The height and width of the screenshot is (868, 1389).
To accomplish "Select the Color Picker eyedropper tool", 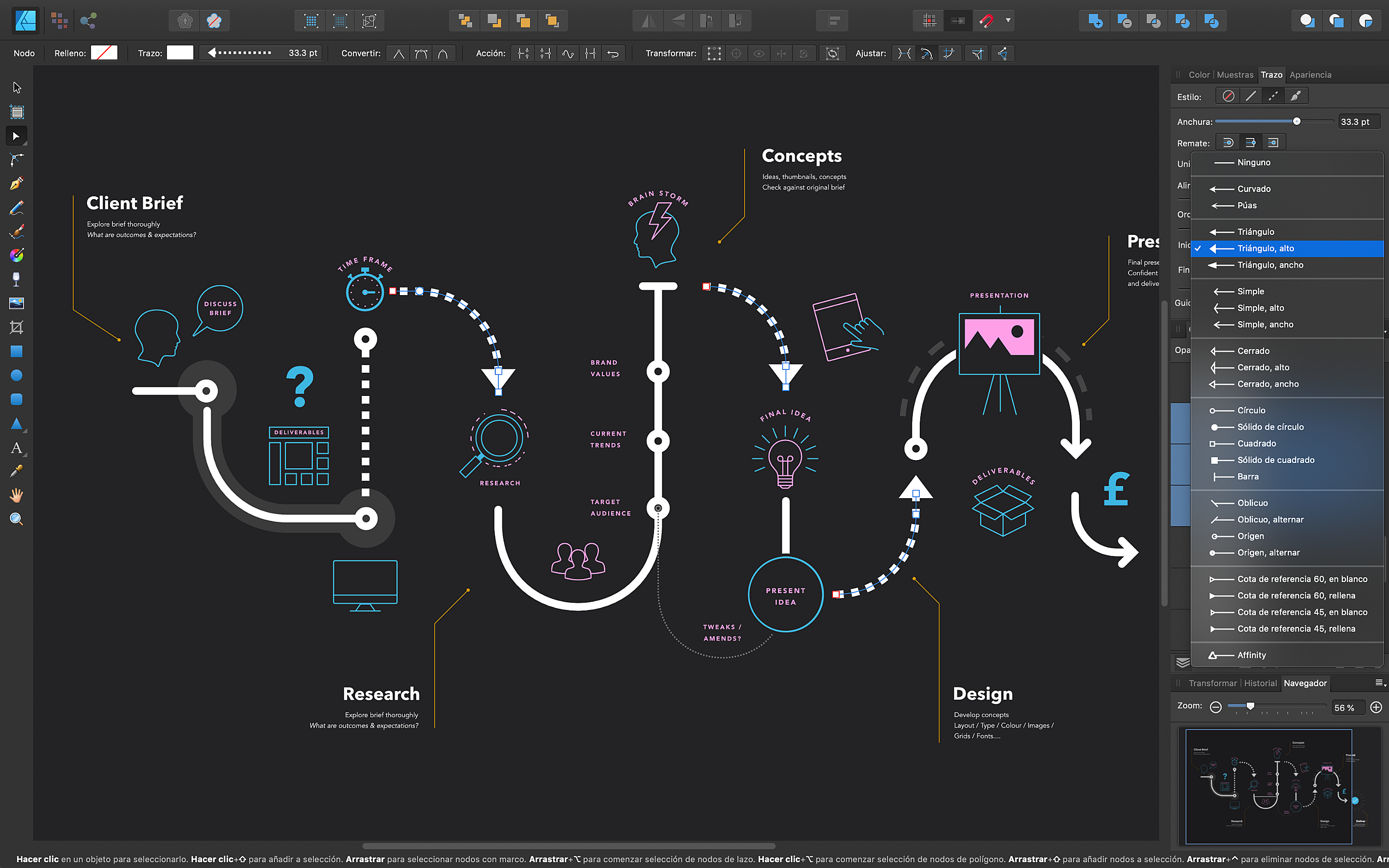I will coord(16,471).
